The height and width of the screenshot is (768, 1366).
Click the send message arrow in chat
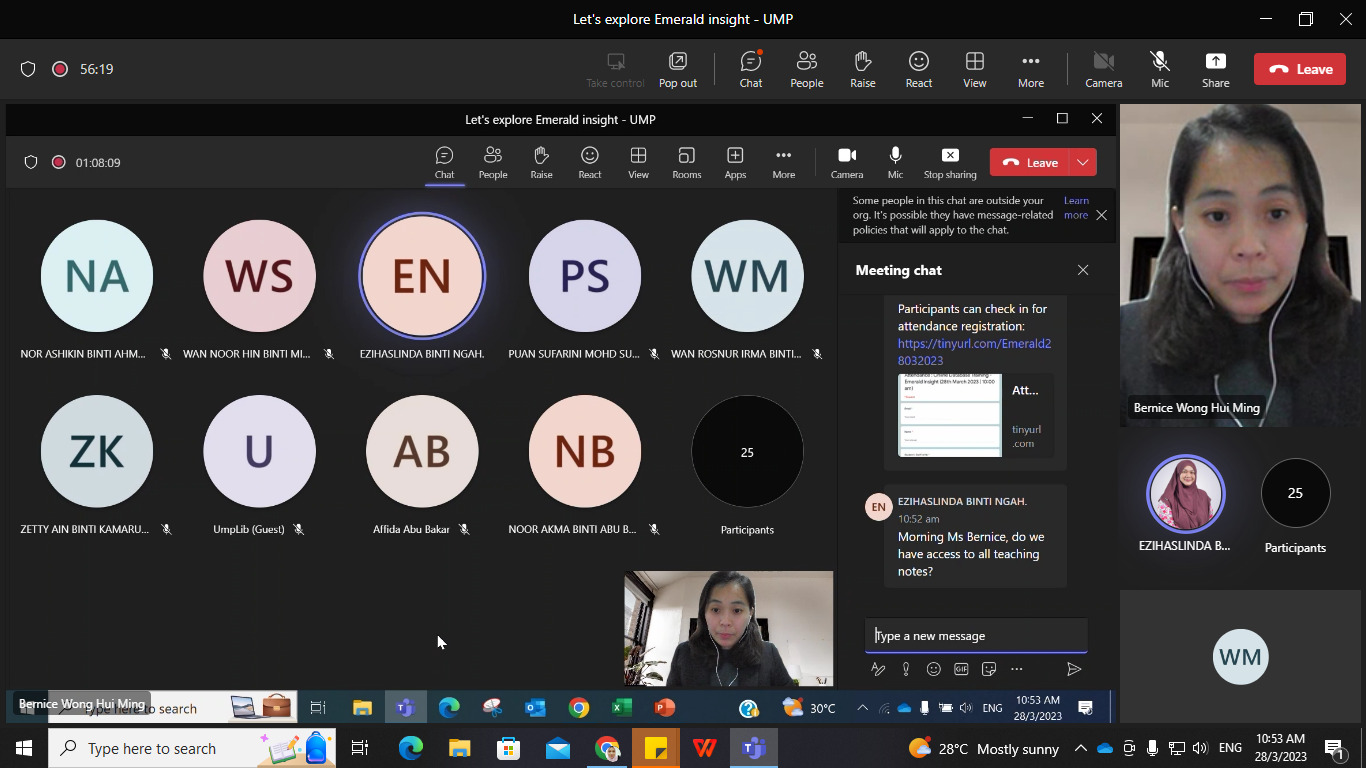1074,669
